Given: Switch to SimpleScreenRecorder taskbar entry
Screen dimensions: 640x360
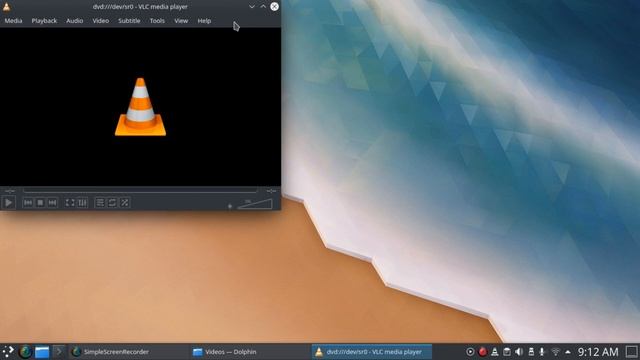Looking at the screenshot, I should pyautogui.click(x=128, y=352).
